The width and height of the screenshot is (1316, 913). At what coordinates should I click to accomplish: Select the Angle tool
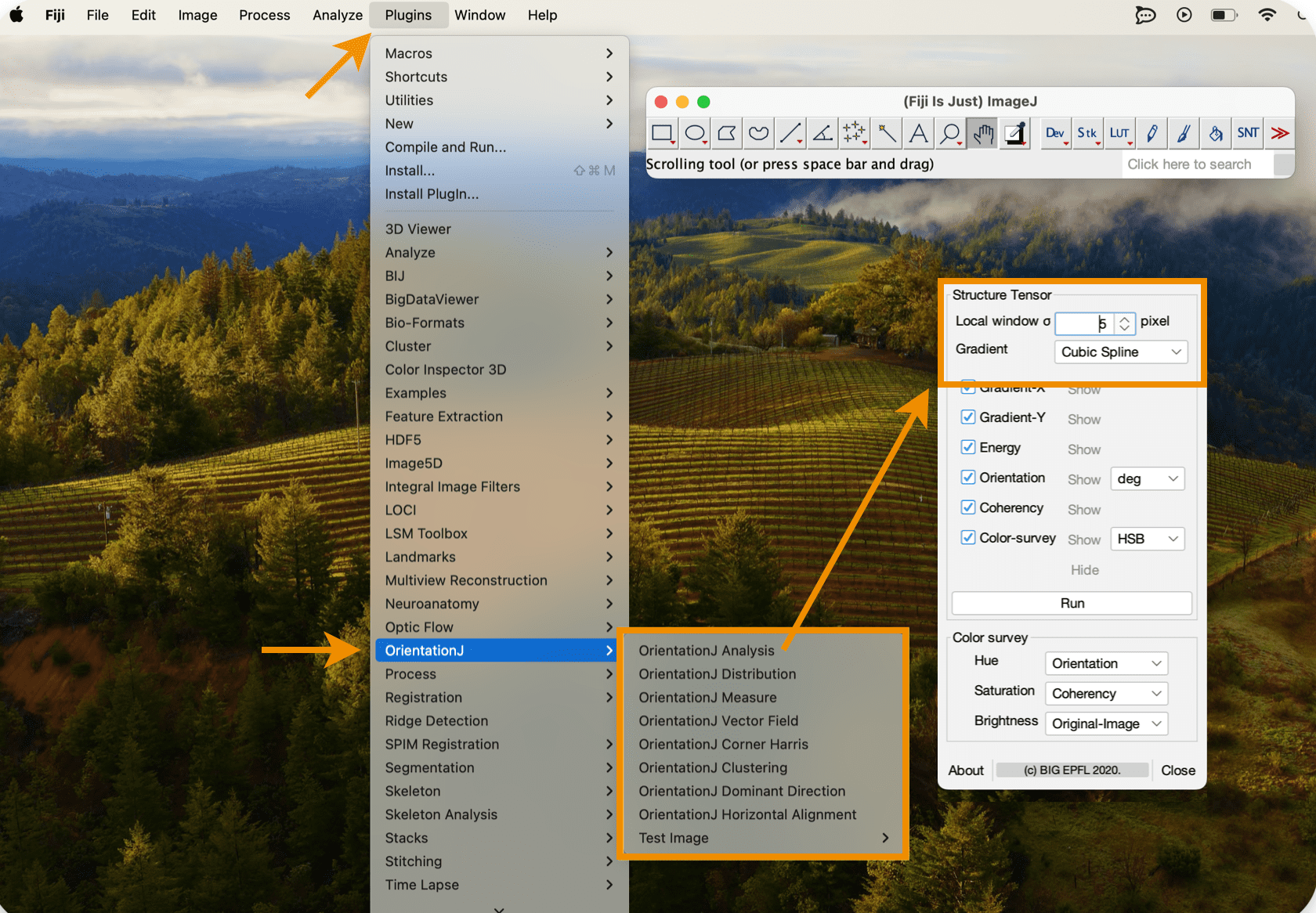[x=822, y=134]
